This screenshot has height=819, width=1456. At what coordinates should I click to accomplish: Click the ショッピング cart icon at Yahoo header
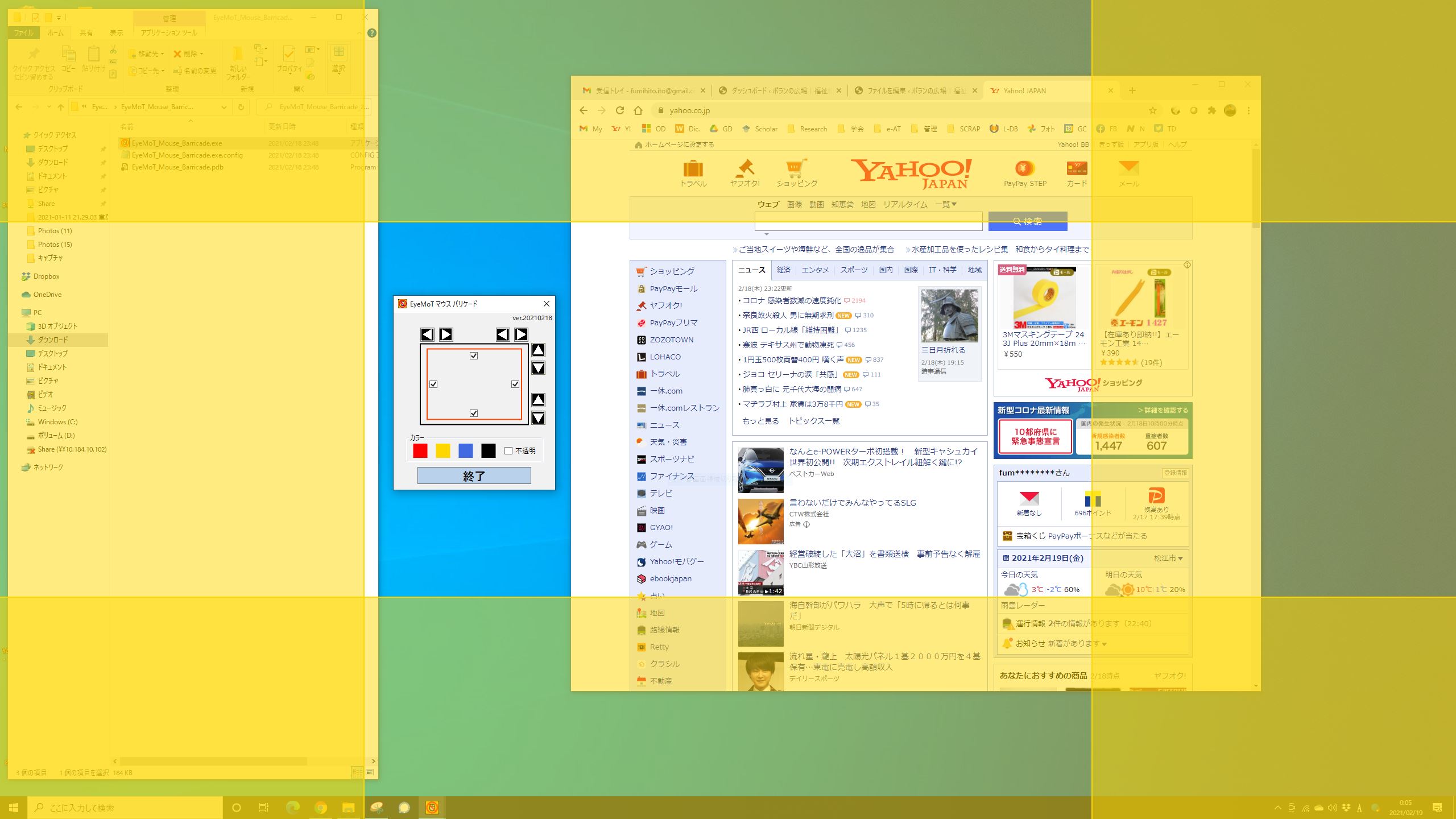(796, 168)
